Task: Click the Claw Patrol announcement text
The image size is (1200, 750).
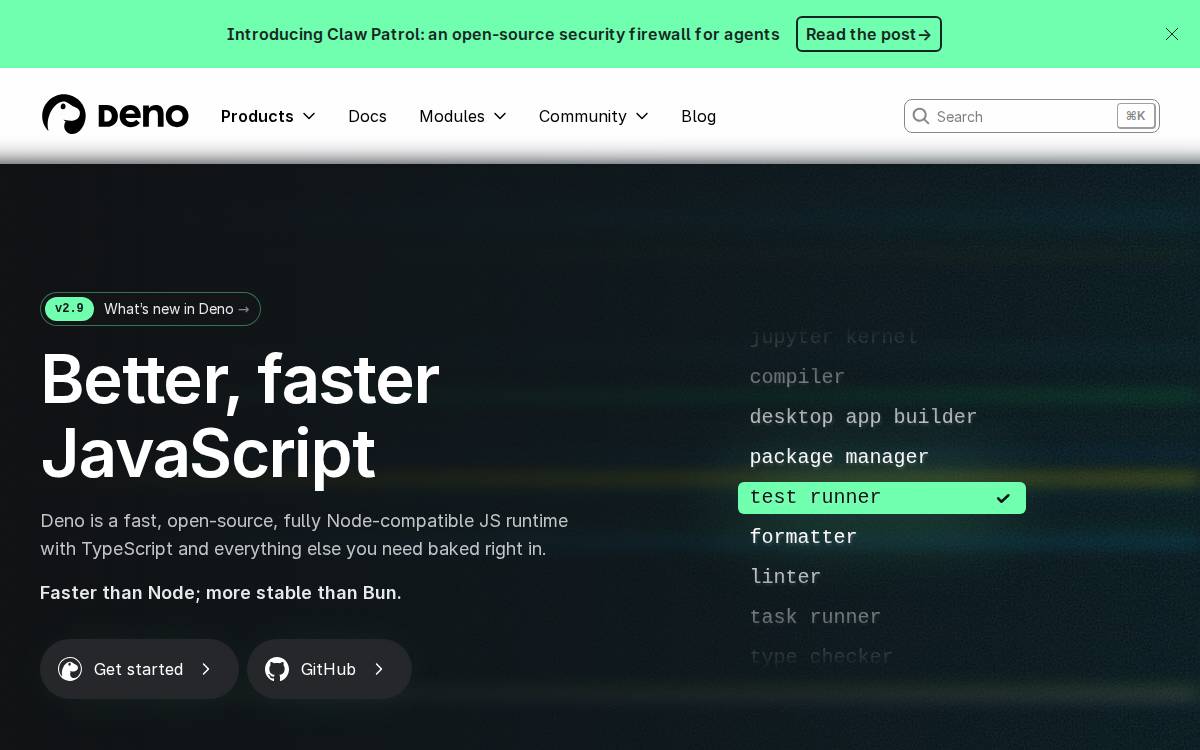Action: [x=503, y=34]
